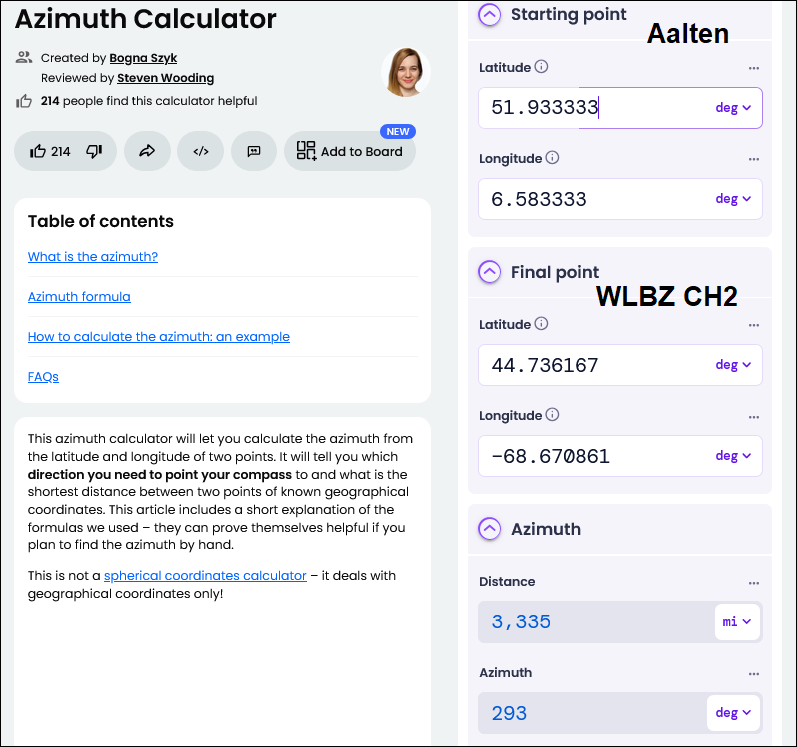Click the '214 people find this calculator helpful' text
This screenshot has height=747, width=797.
[x=149, y=101]
